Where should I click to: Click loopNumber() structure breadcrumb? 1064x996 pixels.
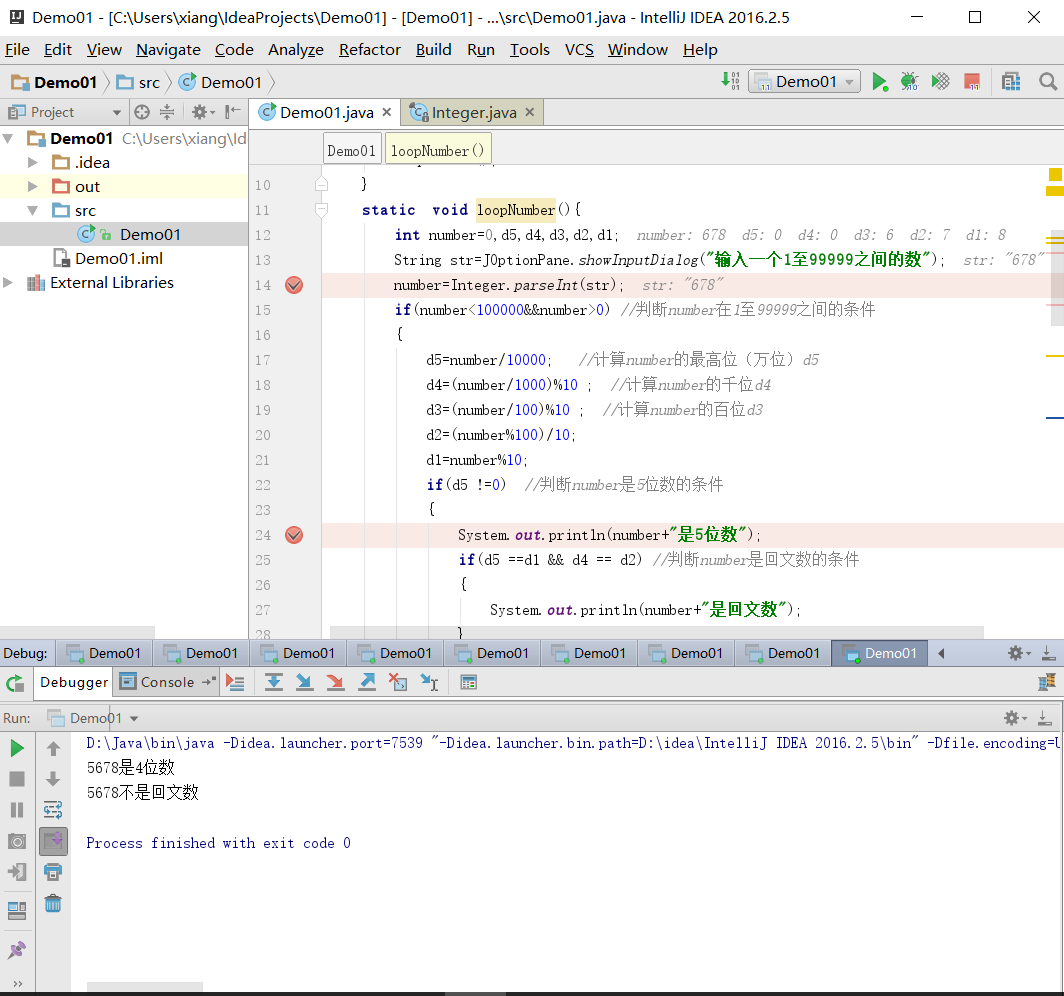click(437, 151)
